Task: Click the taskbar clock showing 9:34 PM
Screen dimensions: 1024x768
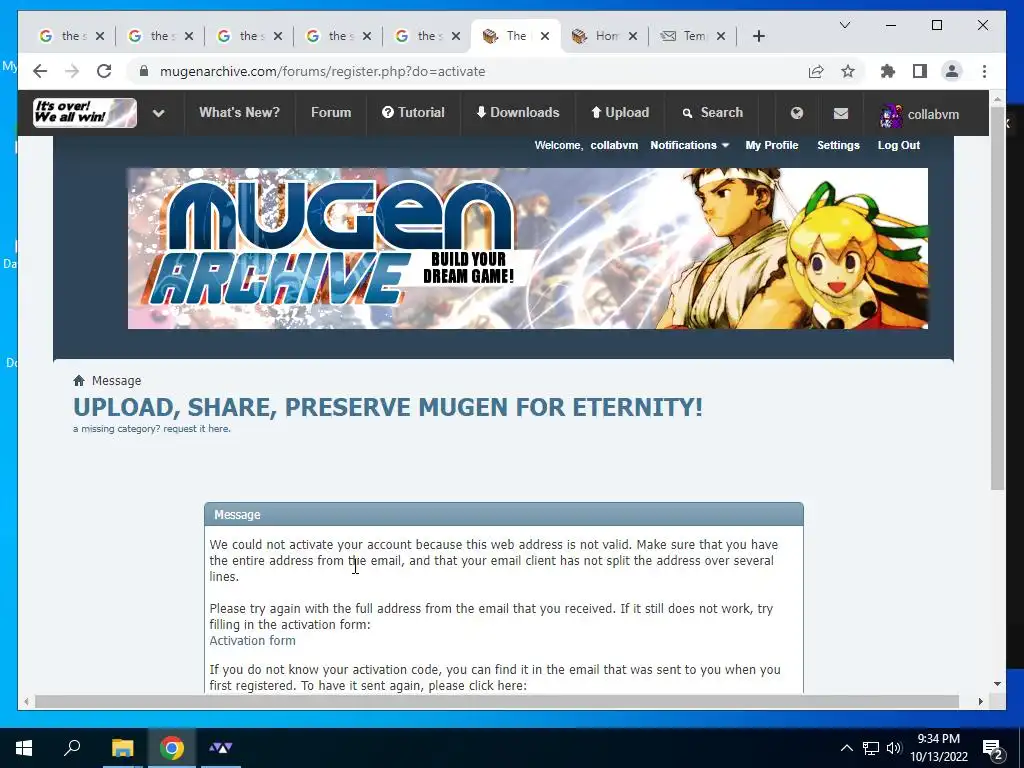Action: [938, 748]
